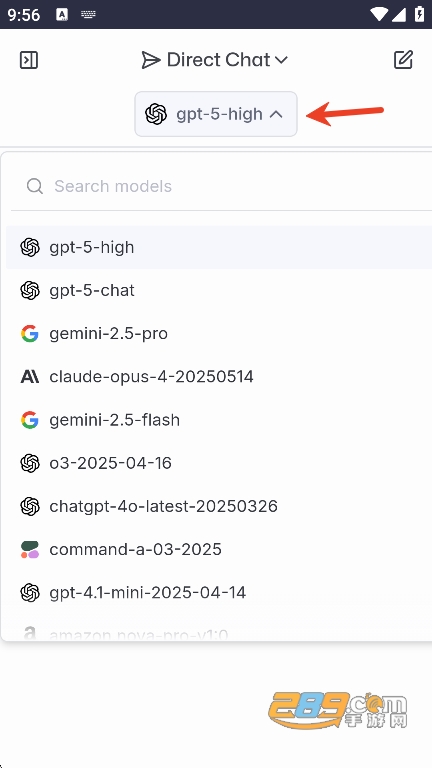Click the search magnifier icon
Image resolution: width=432 pixels, height=768 pixels.
pyautogui.click(x=35, y=186)
